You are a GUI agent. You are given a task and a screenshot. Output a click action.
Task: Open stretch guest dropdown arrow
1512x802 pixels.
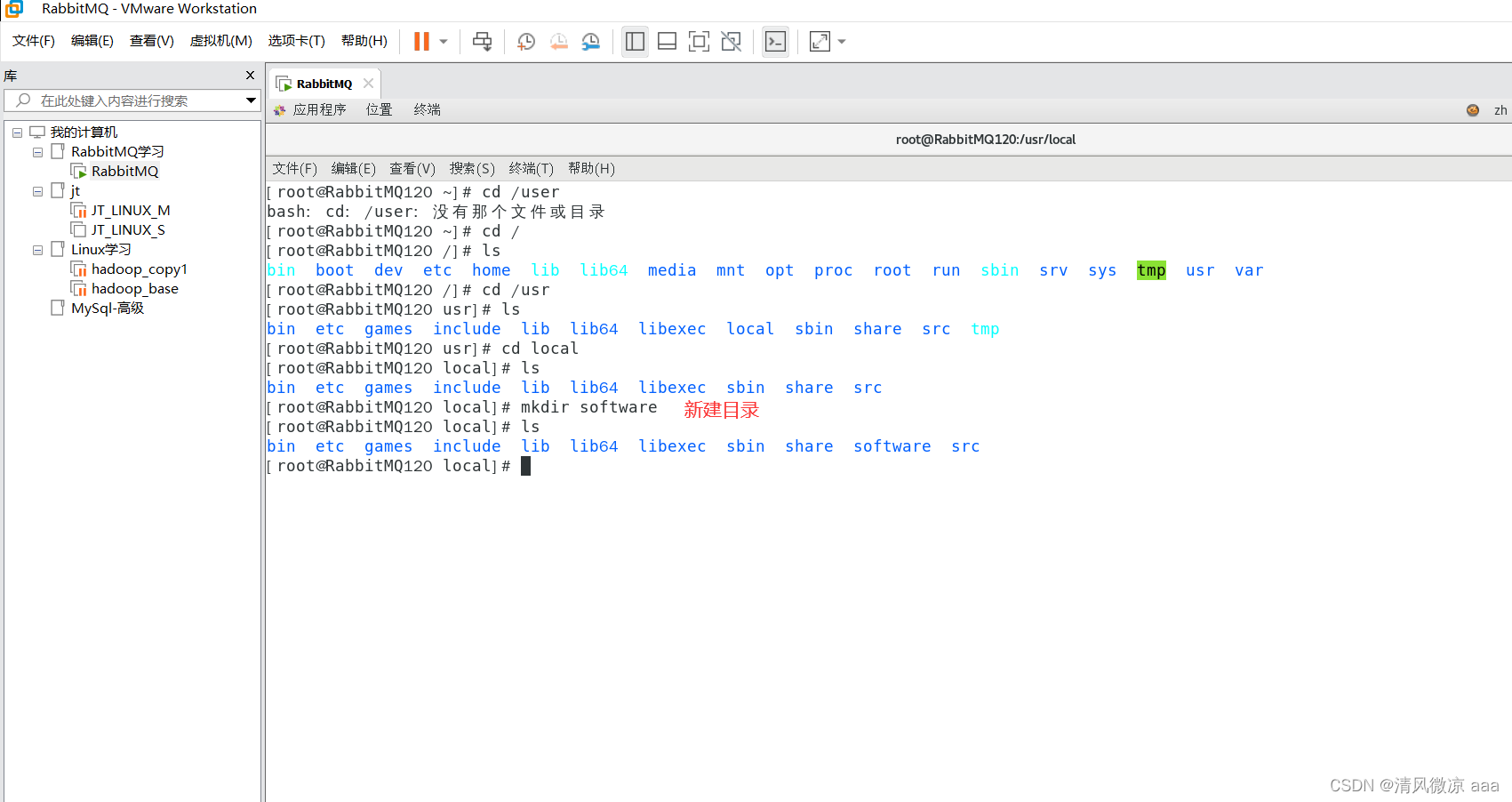[842, 42]
